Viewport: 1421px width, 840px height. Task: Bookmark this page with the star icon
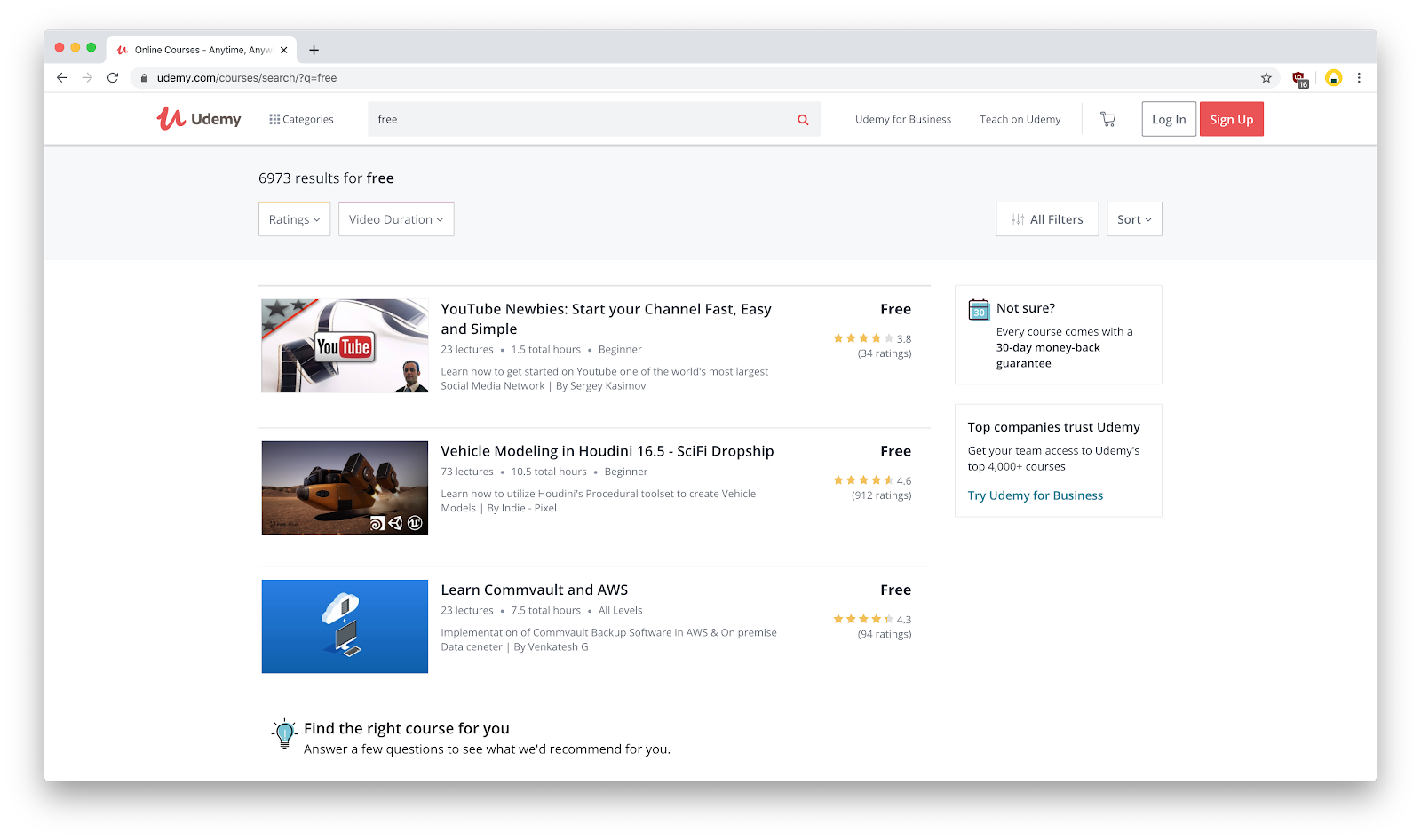pos(1266,78)
